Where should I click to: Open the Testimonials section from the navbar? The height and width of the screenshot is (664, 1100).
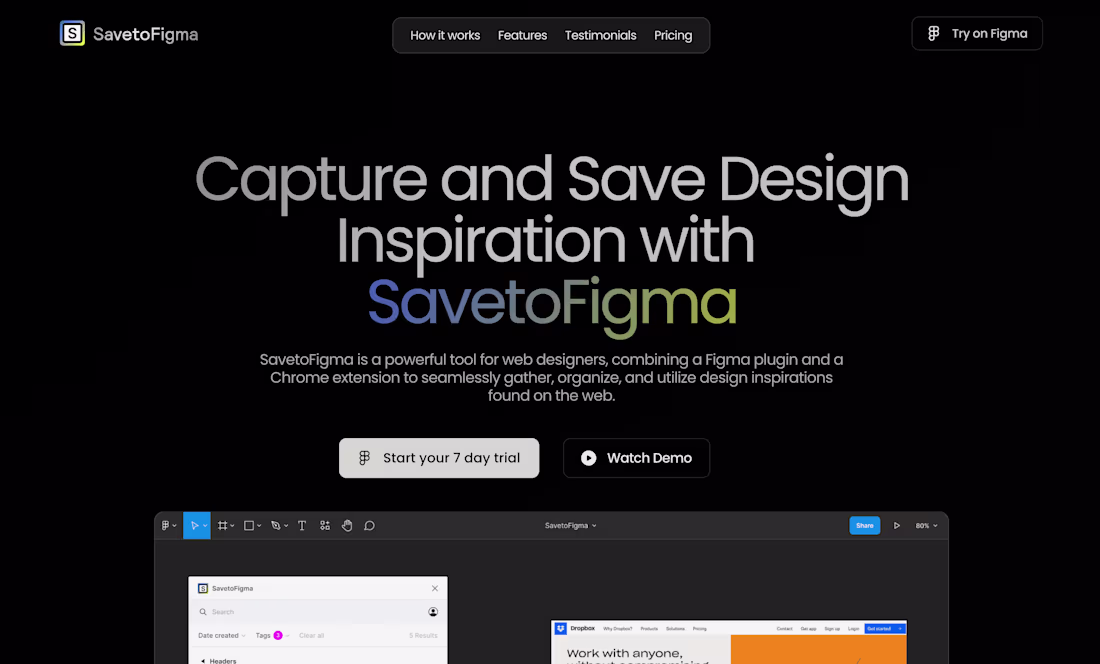pyautogui.click(x=600, y=35)
